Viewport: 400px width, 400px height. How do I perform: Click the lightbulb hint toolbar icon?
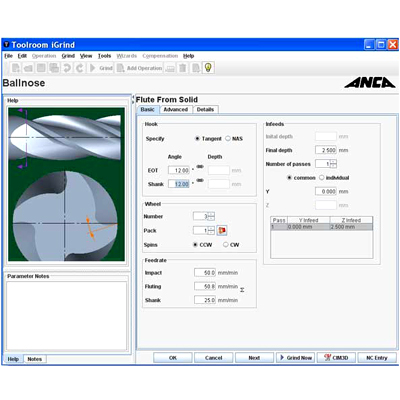pyautogui.click(x=208, y=68)
